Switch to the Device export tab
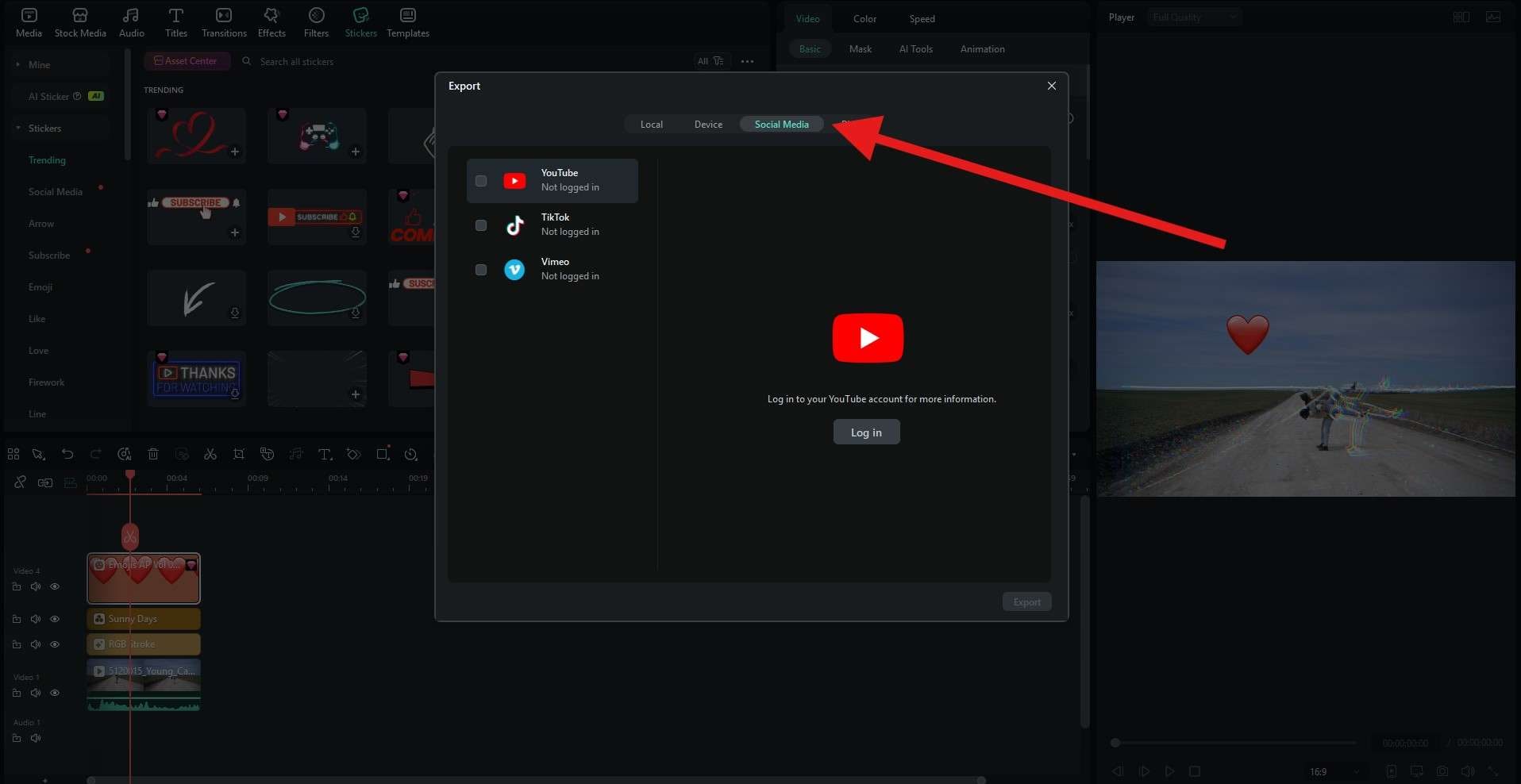1521x784 pixels. 708,124
